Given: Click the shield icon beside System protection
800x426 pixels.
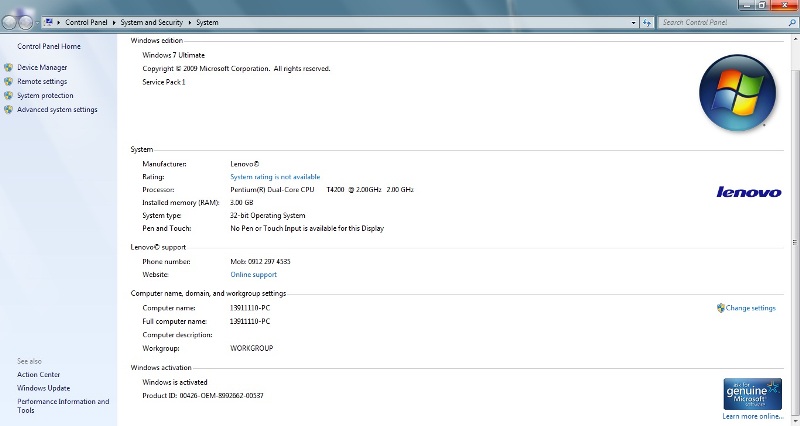Looking at the screenshot, I should tap(8, 95).
